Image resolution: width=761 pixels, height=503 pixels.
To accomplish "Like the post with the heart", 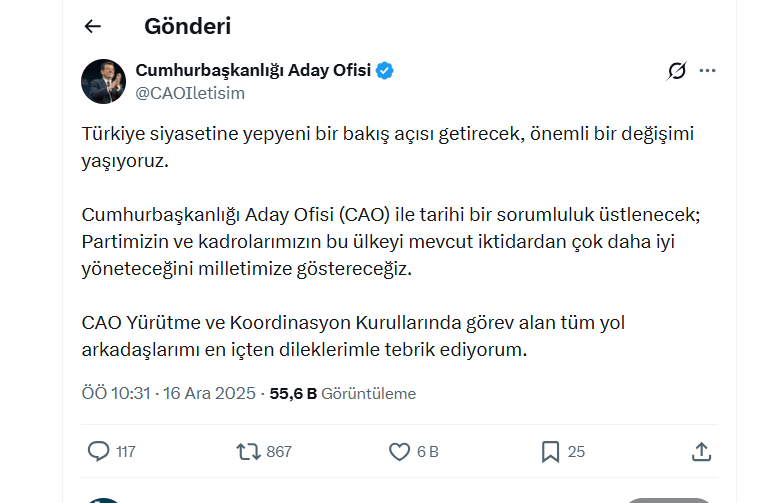I will point(399,451).
